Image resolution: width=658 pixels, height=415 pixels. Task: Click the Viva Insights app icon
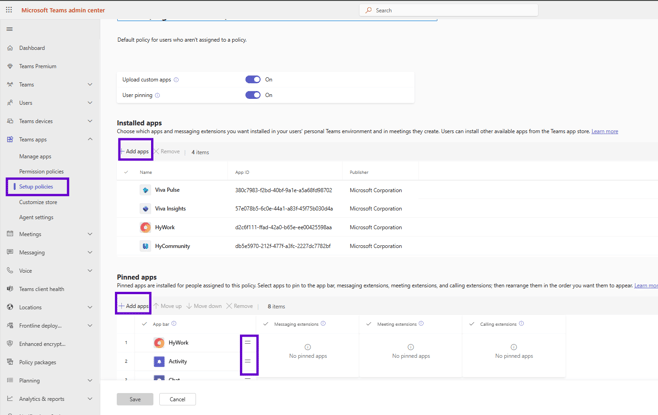(145, 209)
